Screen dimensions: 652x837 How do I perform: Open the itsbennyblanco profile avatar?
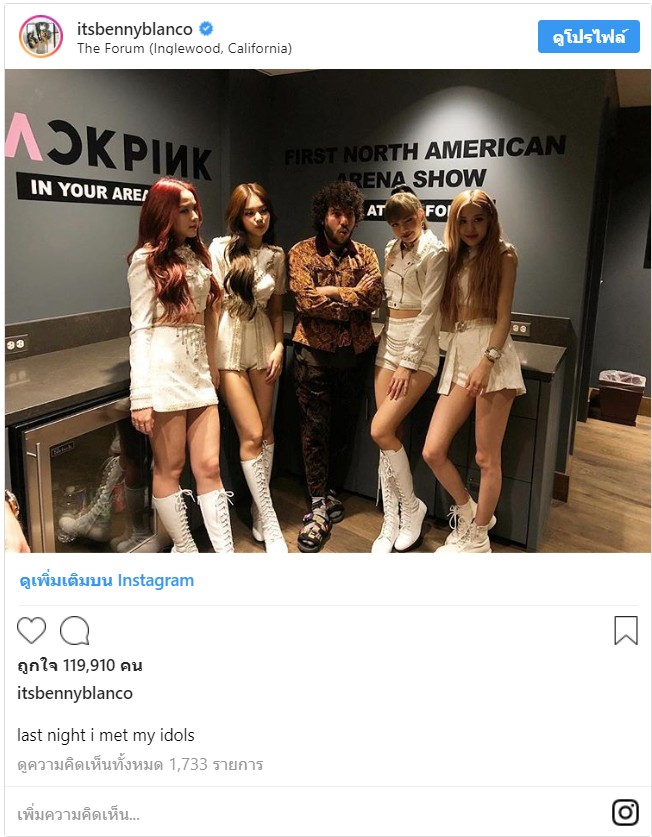[41, 36]
